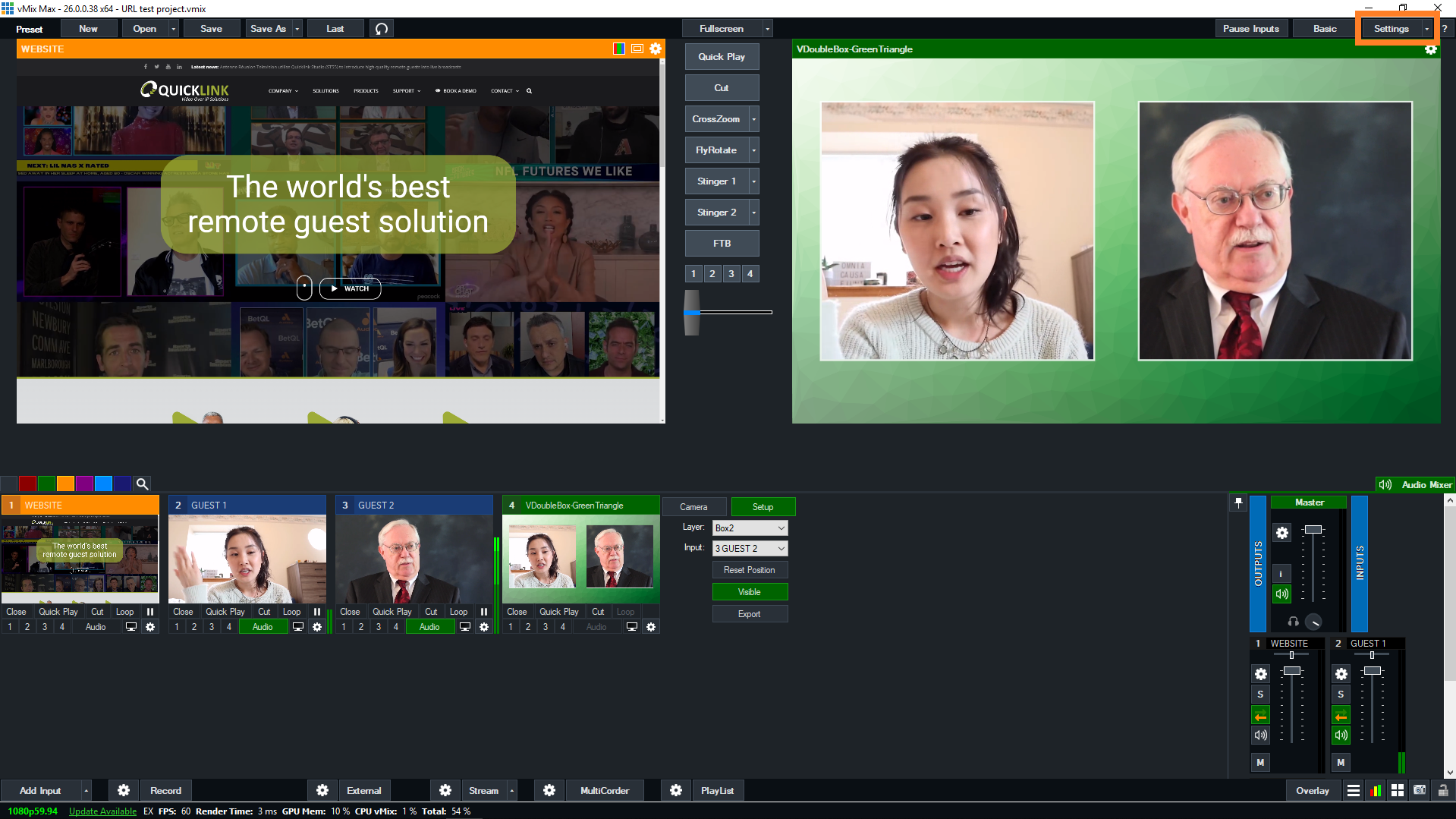Toggle Audio on GUEST 1 input
The width and height of the screenshot is (1456, 819).
263,627
